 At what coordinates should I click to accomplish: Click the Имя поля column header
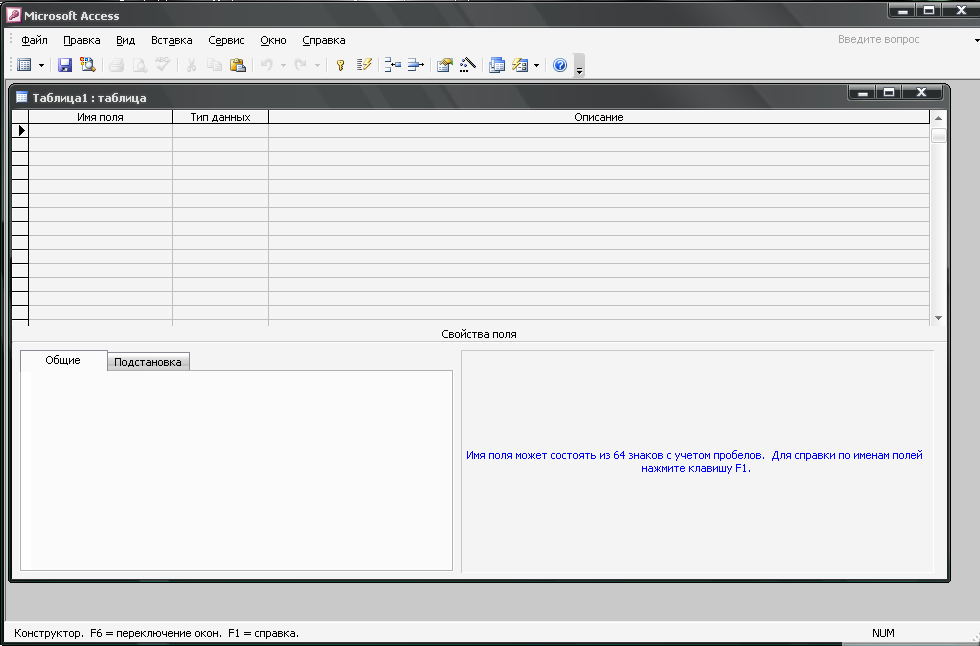(x=100, y=117)
